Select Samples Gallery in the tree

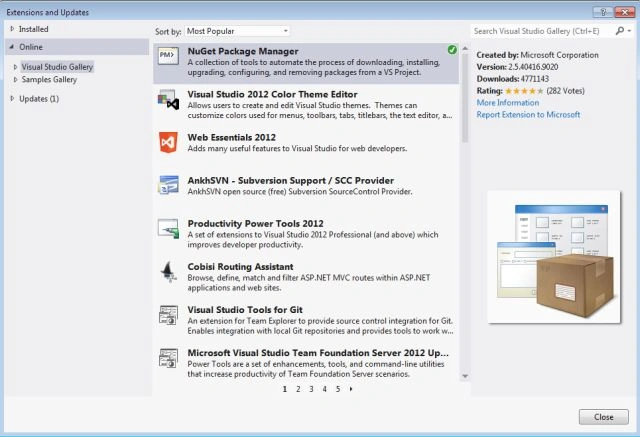[x=49, y=80]
